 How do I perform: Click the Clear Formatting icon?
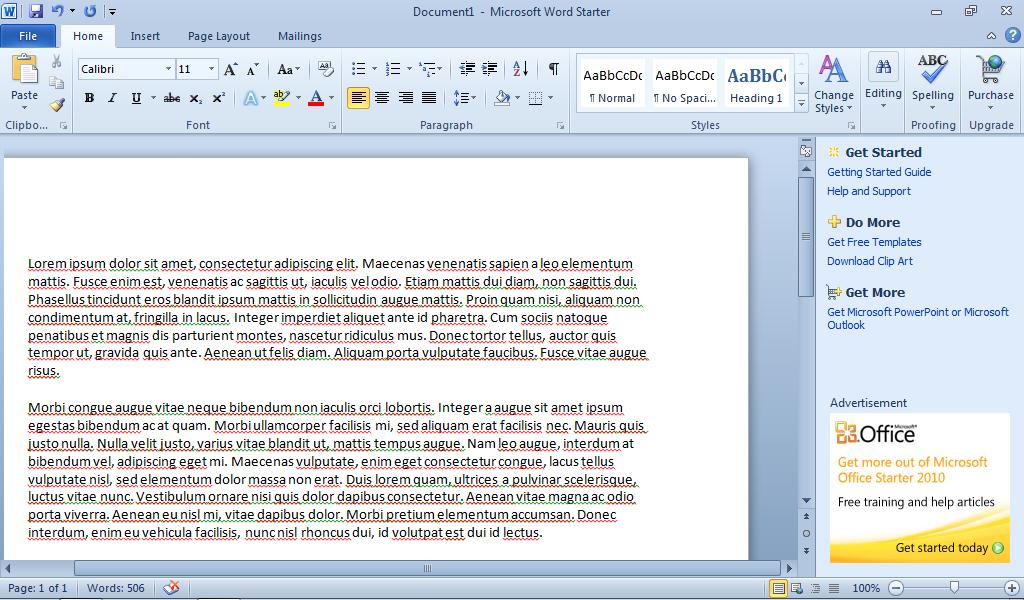point(325,69)
